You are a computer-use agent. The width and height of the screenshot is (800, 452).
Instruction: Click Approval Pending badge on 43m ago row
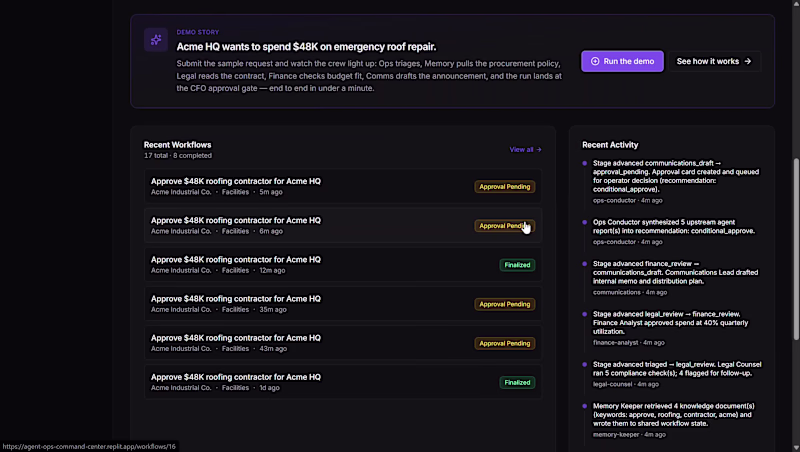tap(505, 343)
